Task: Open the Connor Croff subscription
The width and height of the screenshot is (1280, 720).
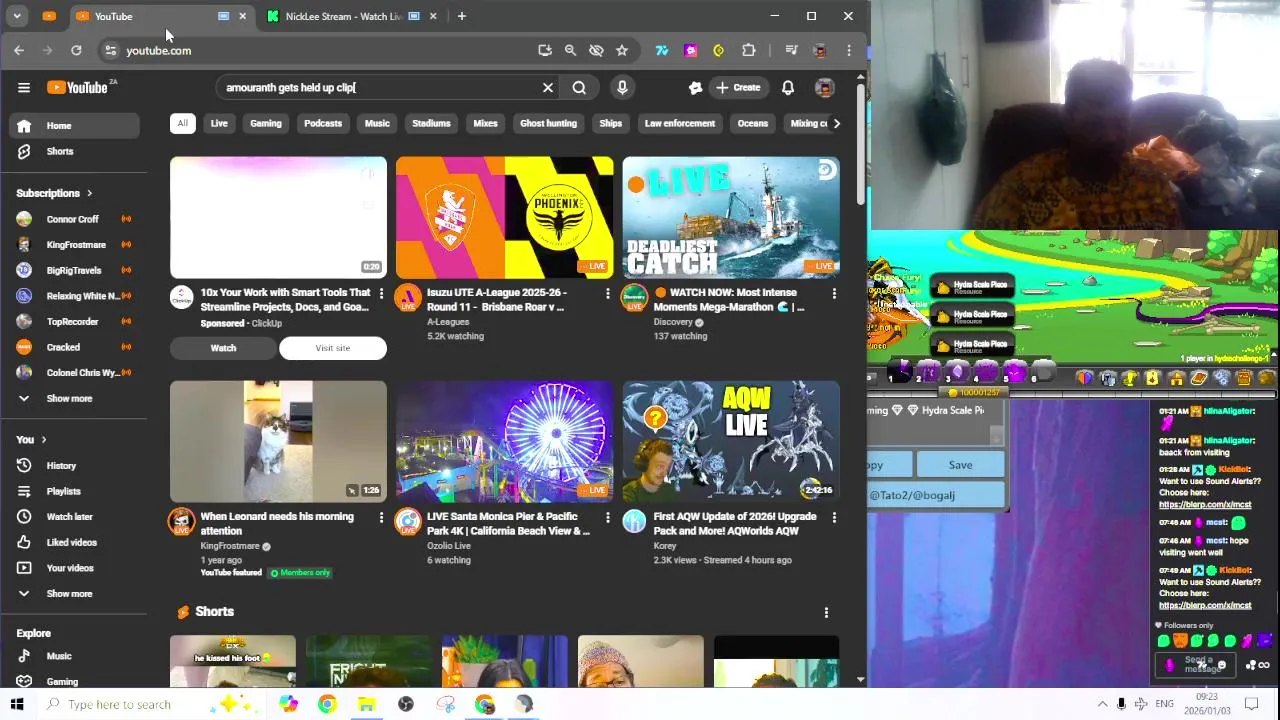Action: pyautogui.click(x=75, y=219)
